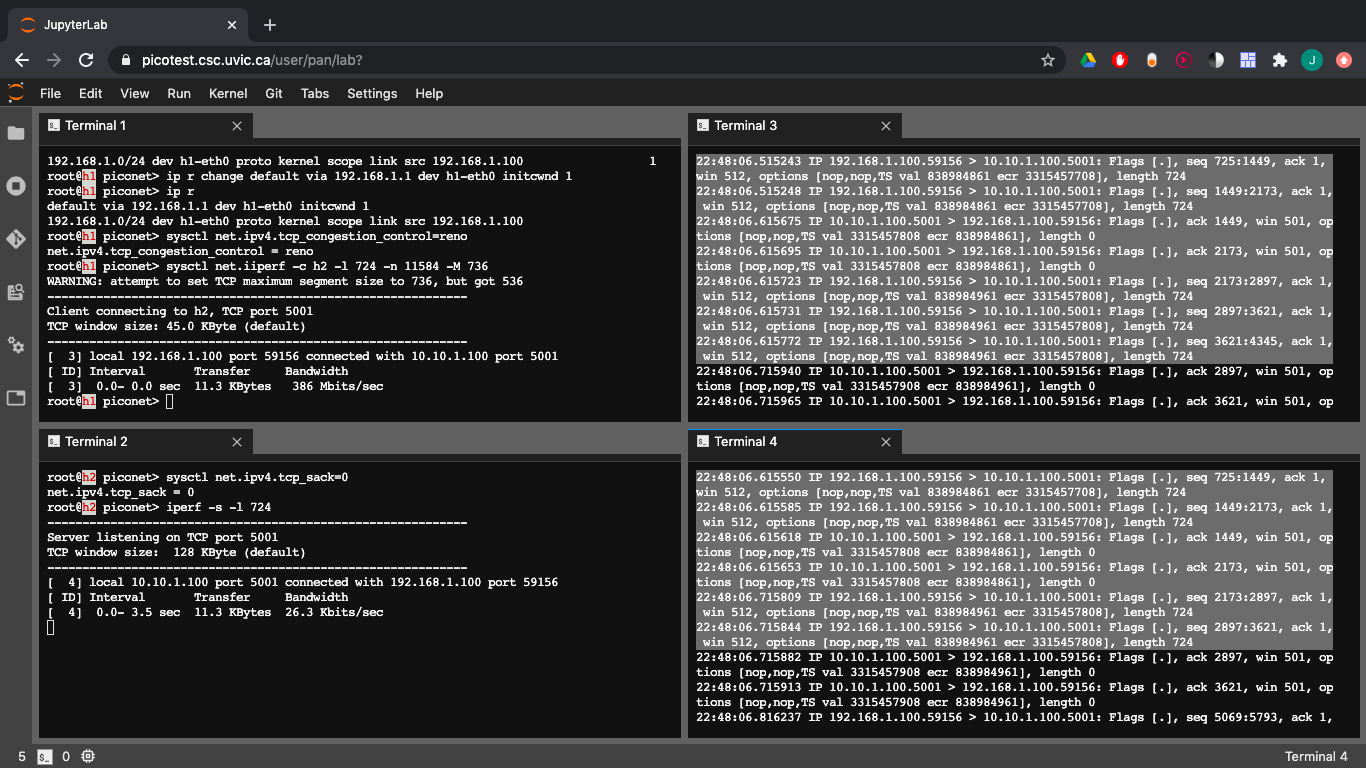
Task: Click the Google Drive extension icon
Action: pos(1088,60)
